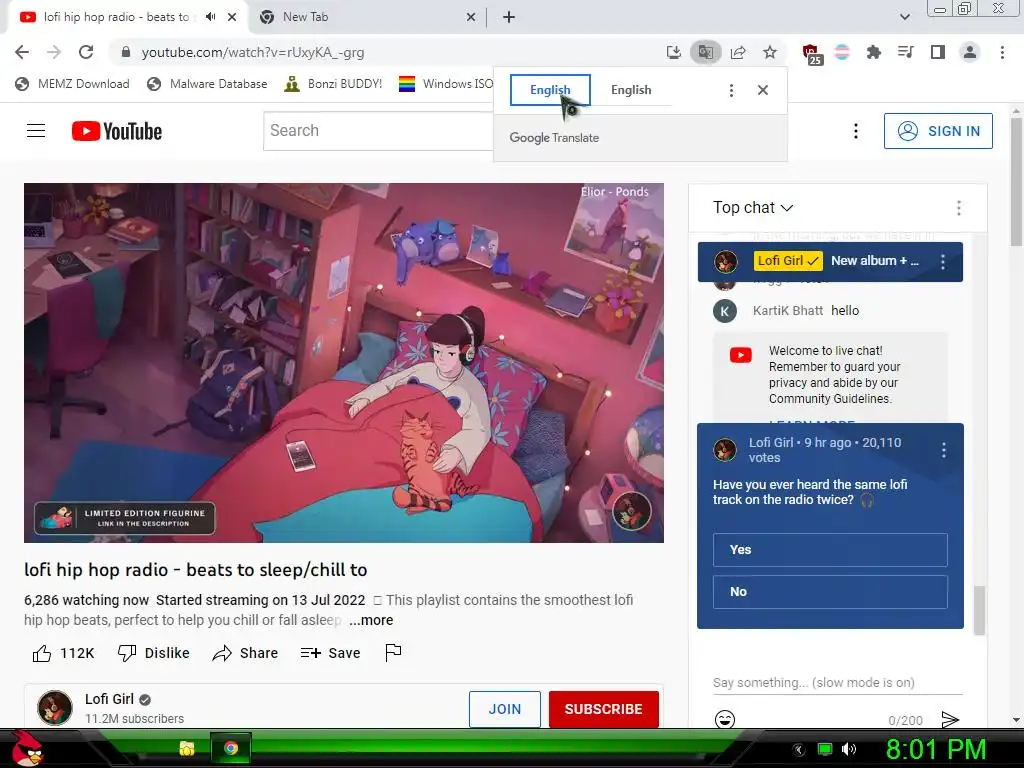
Task: Open Malware Database bookmark
Action: tap(207, 84)
